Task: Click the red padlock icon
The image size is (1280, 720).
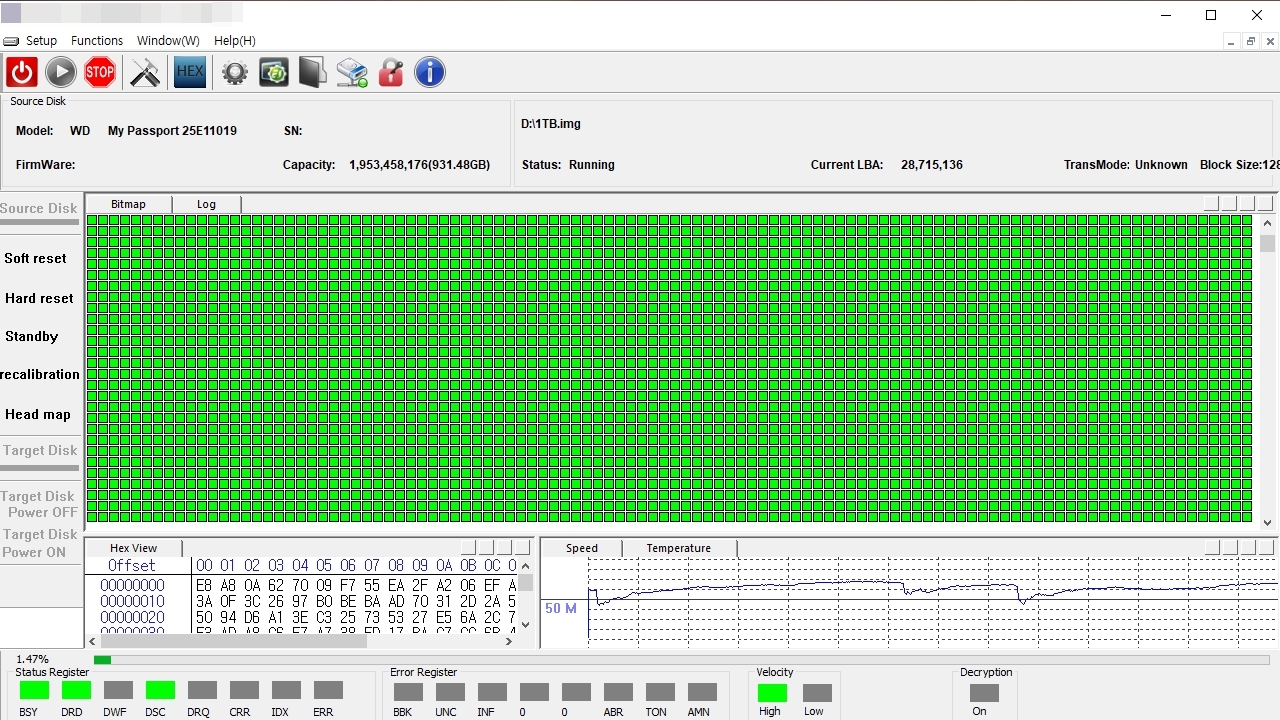Action: (x=391, y=72)
